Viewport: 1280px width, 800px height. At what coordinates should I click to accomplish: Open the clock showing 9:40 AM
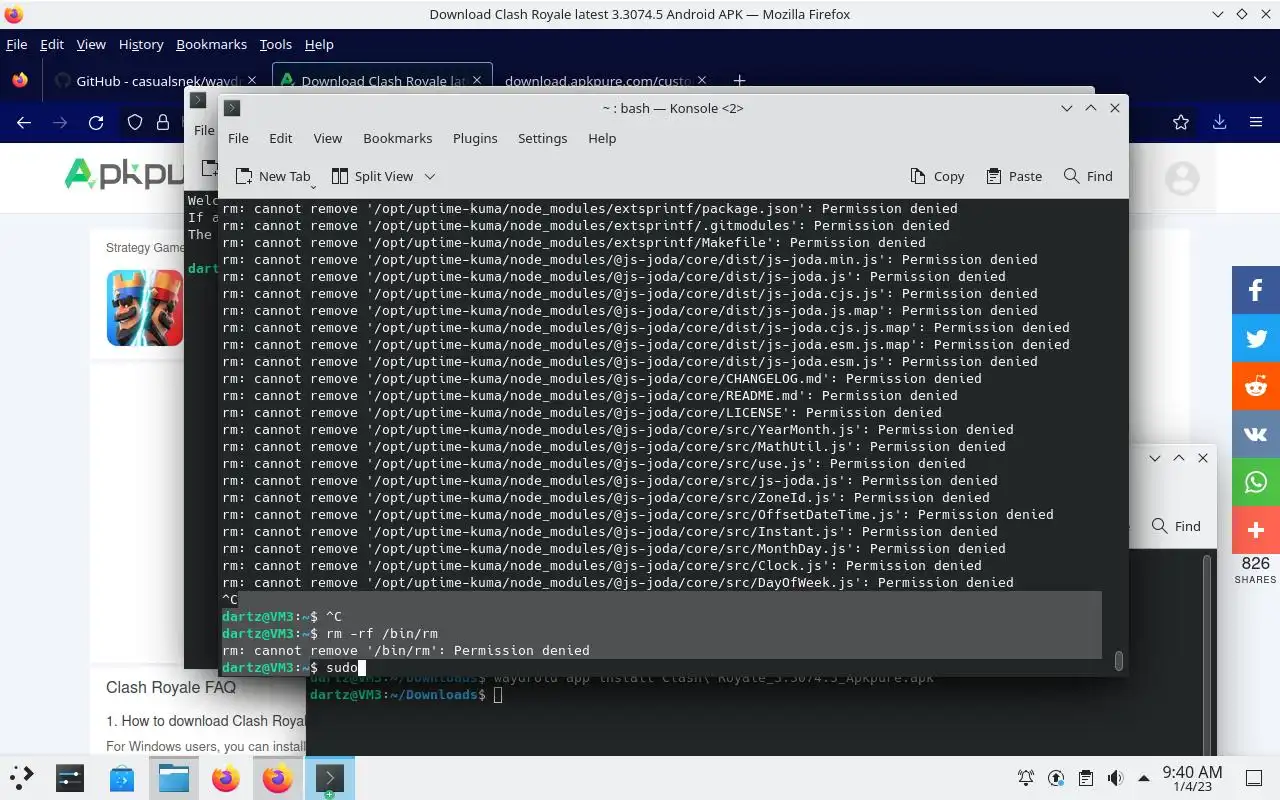[x=1192, y=778]
